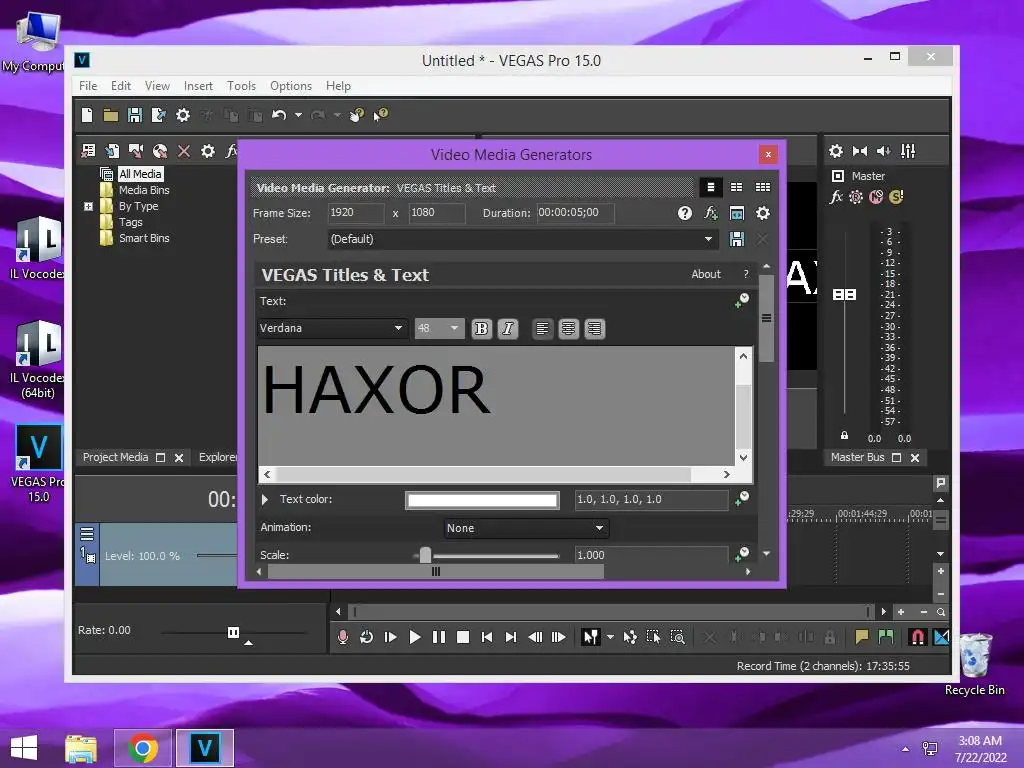Toggle Bold text formatting
1024x768 pixels.
click(481, 328)
